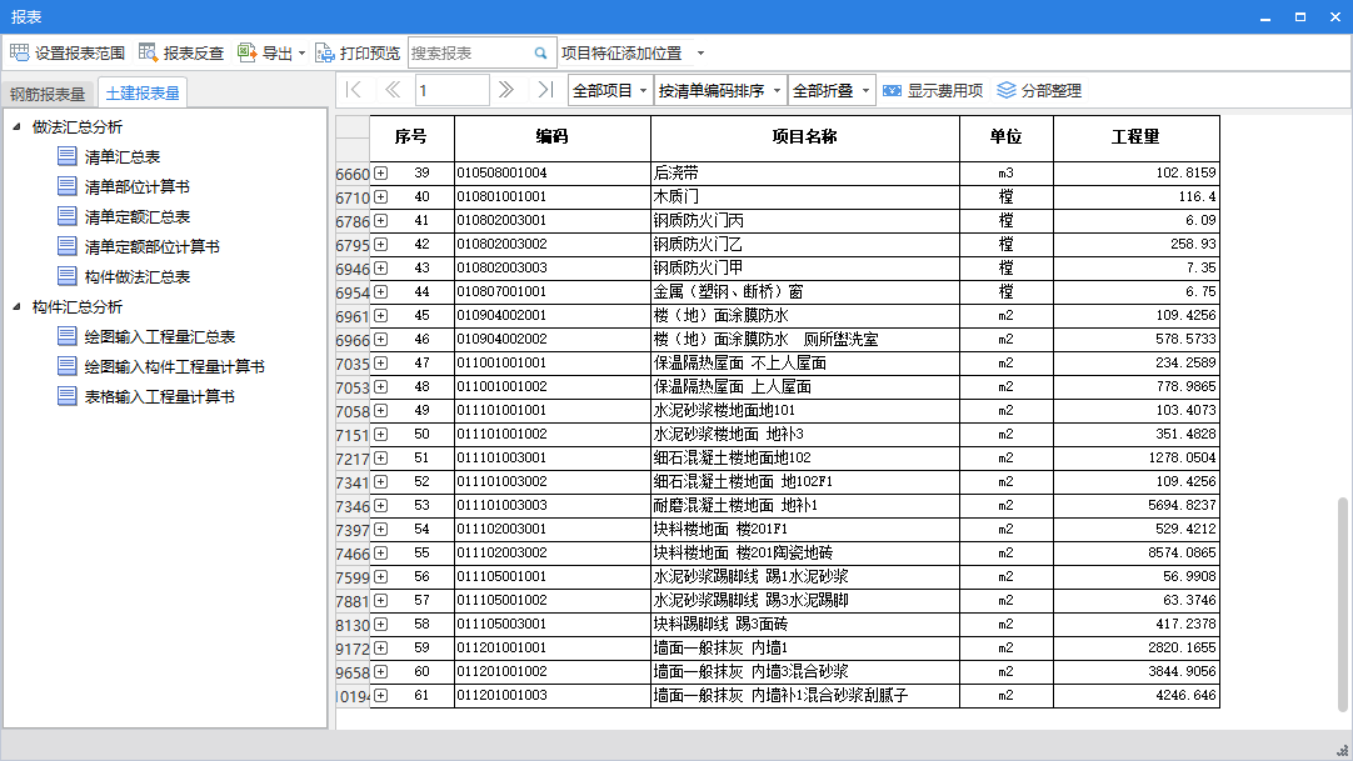Click the report icon beside 绘图输入工程量汇总表

pos(67,336)
